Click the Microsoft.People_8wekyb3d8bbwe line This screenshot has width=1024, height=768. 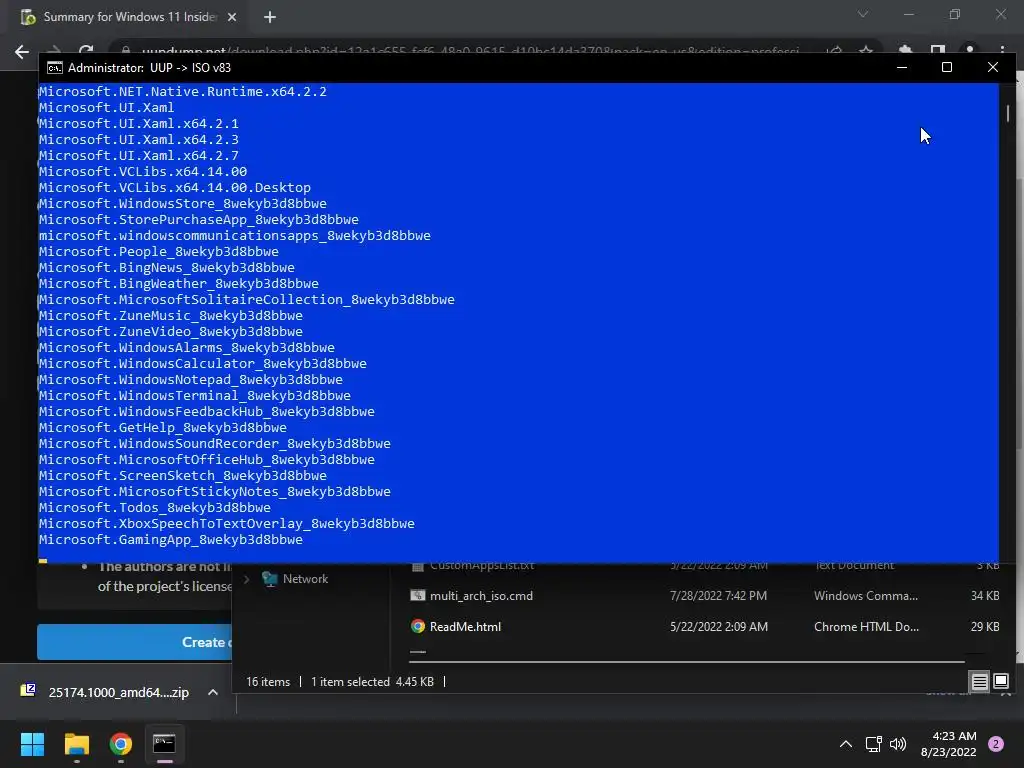pyautogui.click(x=159, y=252)
